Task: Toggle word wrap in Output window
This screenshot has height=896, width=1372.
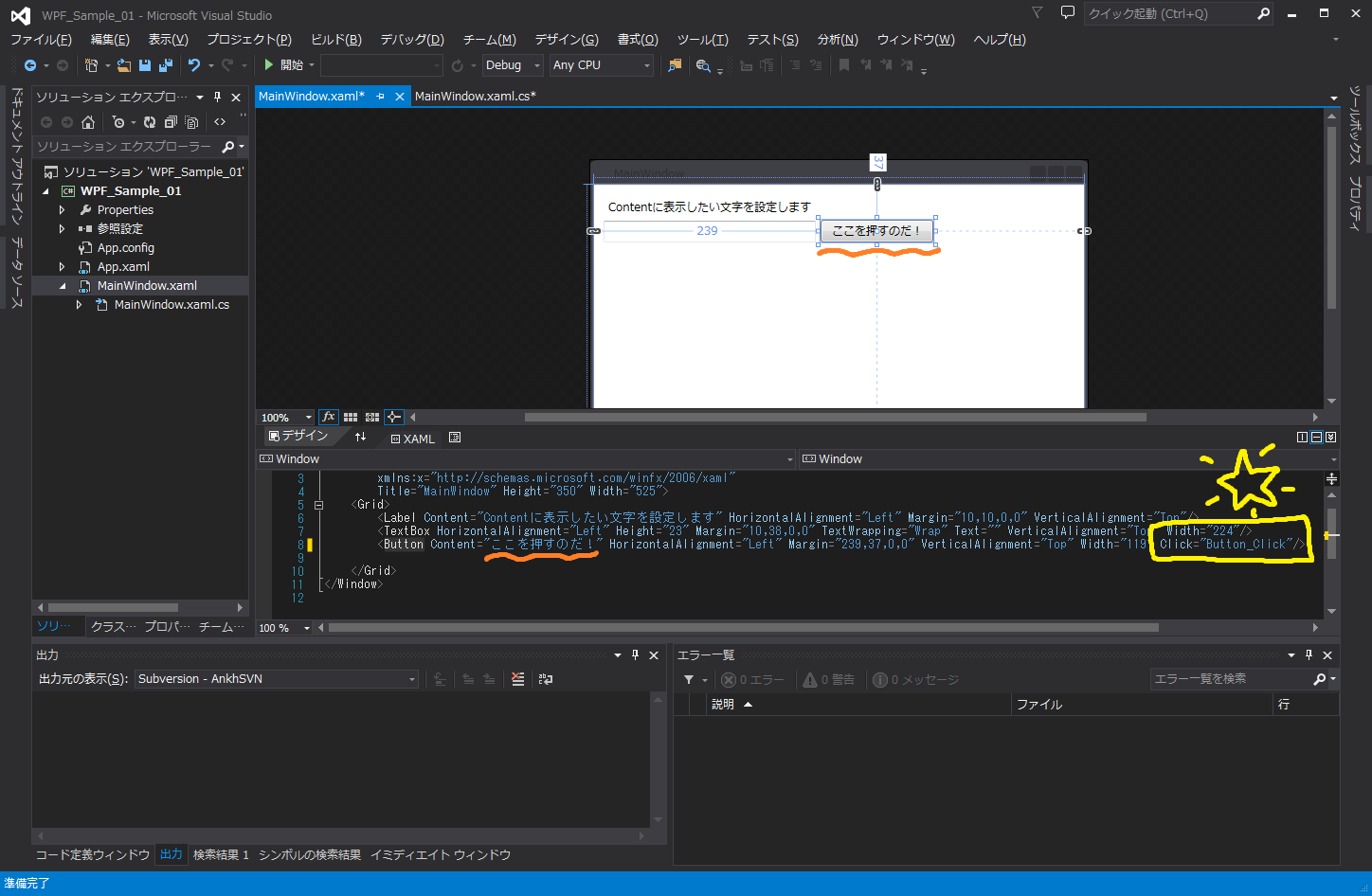Action: point(546,679)
